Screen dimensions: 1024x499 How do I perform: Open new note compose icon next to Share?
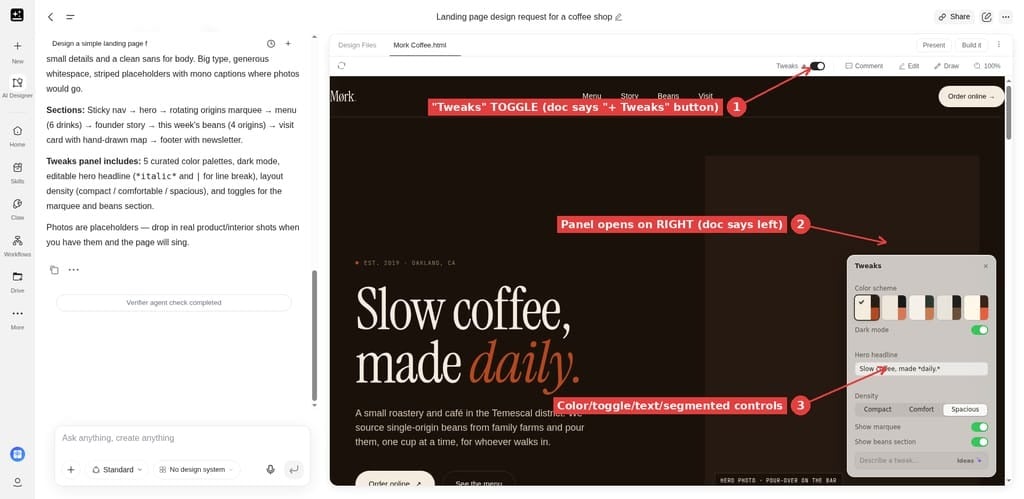point(987,17)
